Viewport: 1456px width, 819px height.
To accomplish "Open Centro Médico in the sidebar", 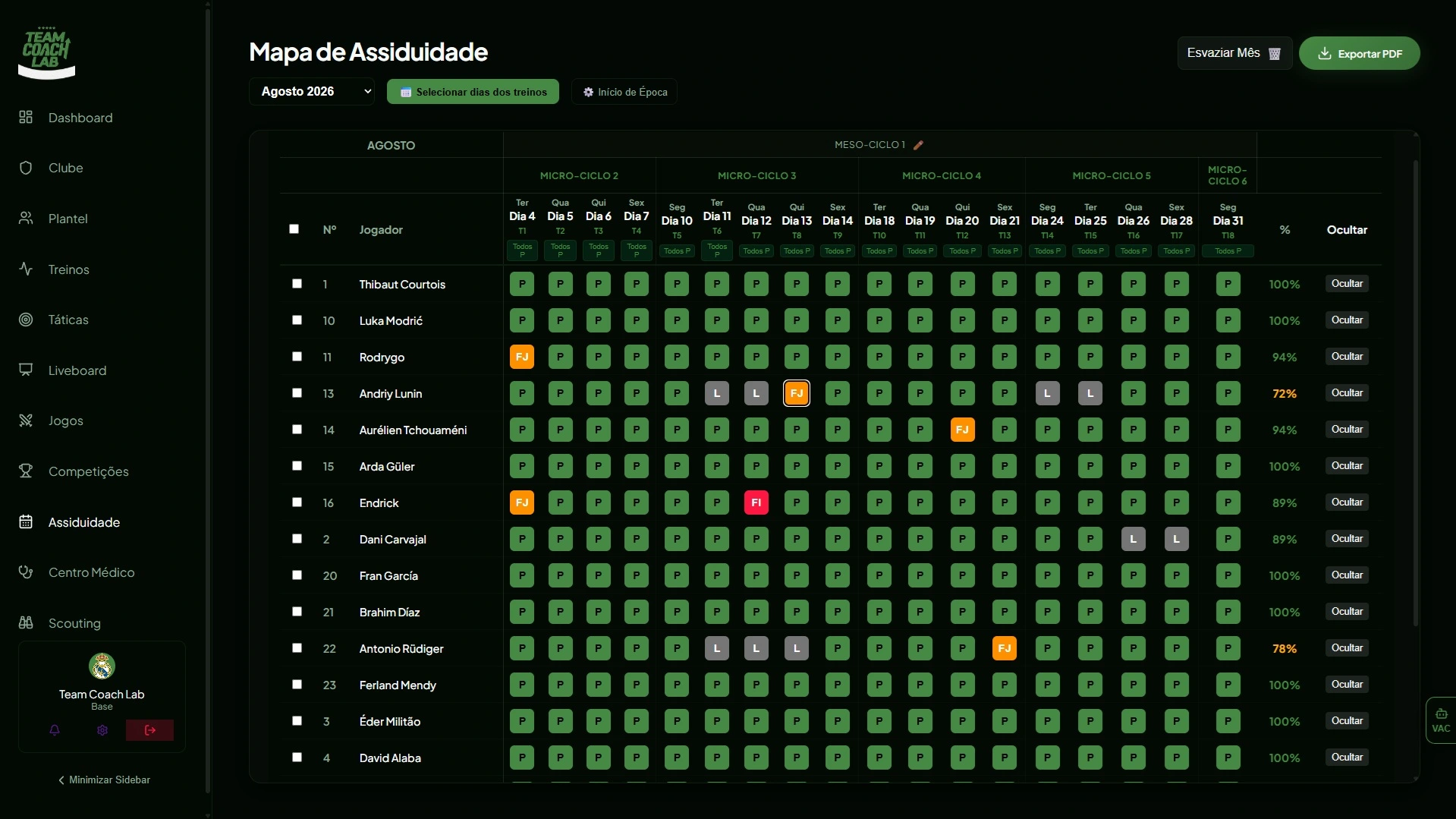I will tap(91, 572).
